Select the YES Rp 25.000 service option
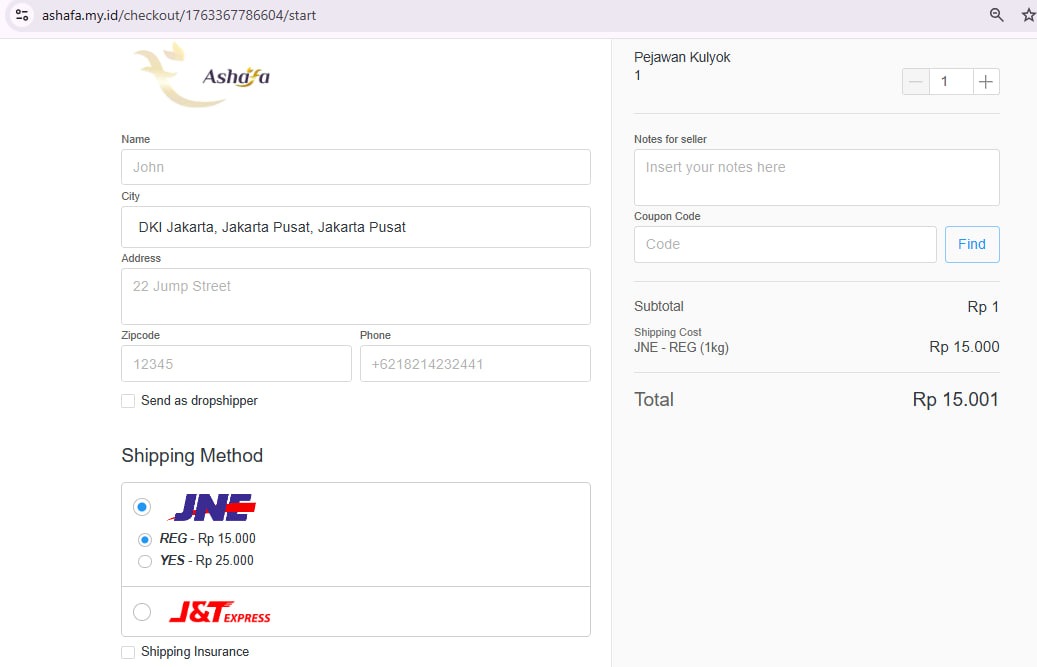The image size is (1037, 667). coord(145,561)
